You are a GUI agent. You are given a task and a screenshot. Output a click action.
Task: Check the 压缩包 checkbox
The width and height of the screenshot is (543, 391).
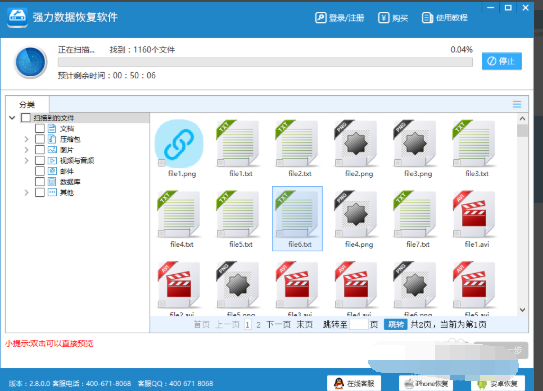40,139
